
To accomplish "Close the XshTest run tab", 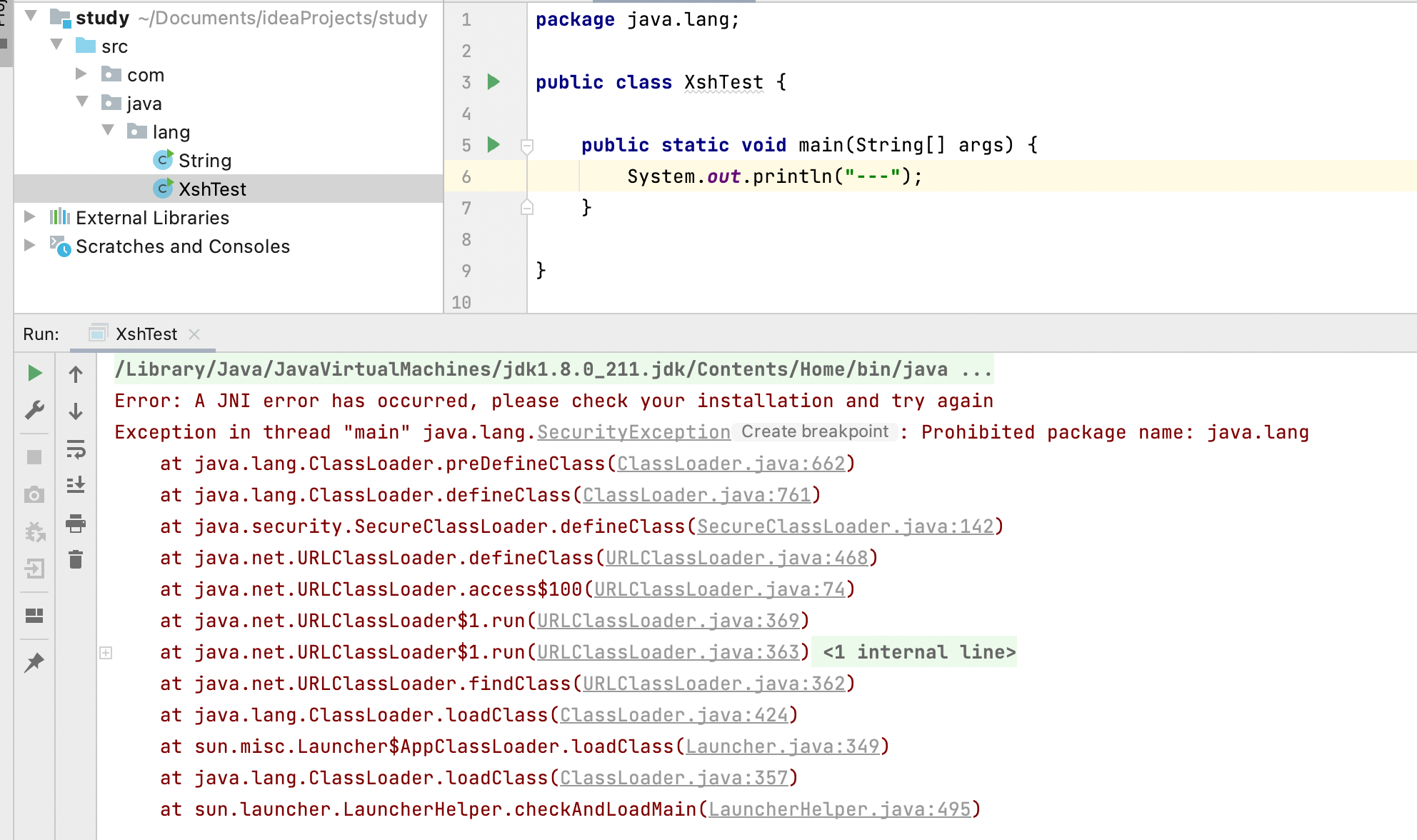I will (194, 334).
